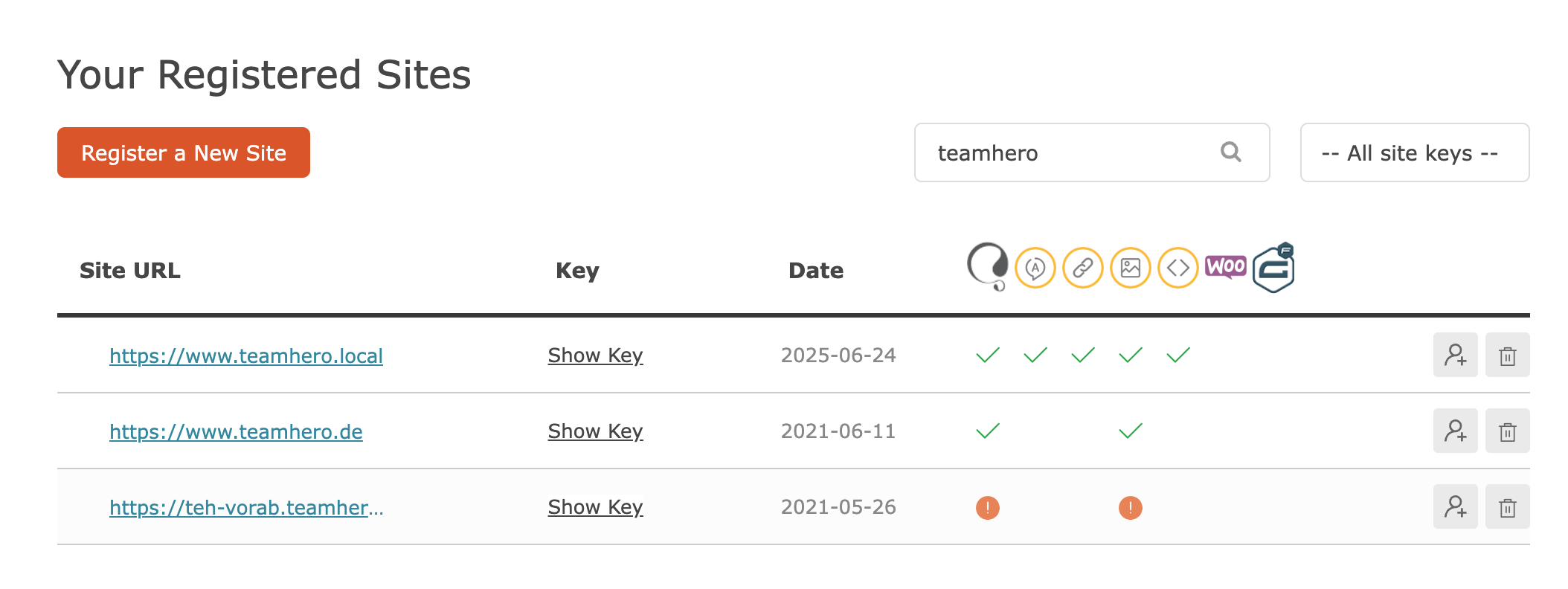Show Key for teamhero.local
The width and height of the screenshot is (1568, 589).
[x=595, y=355]
